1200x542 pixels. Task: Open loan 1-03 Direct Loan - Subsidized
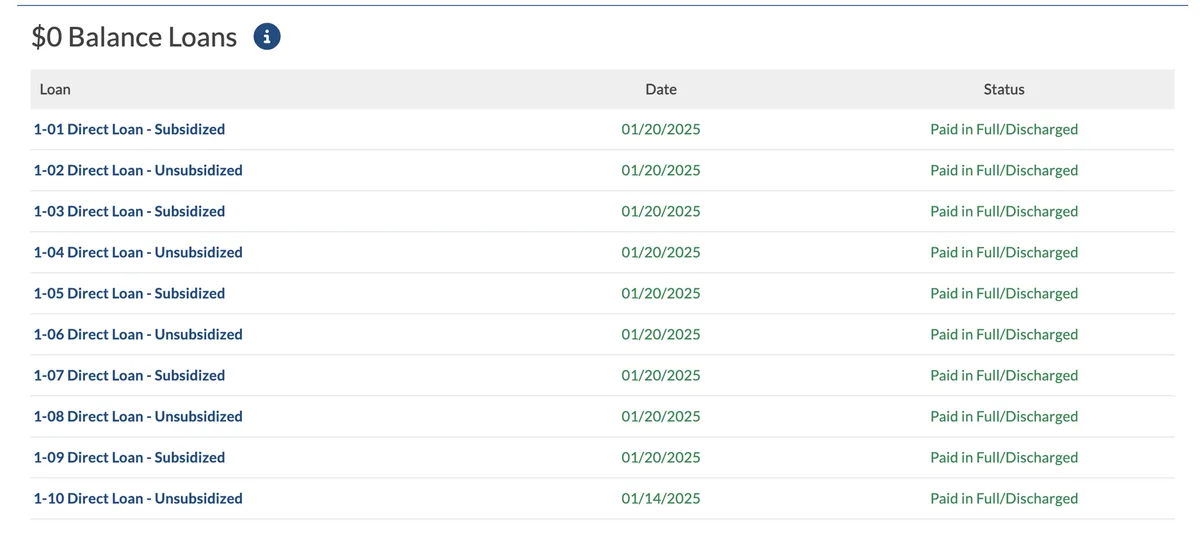tap(129, 211)
